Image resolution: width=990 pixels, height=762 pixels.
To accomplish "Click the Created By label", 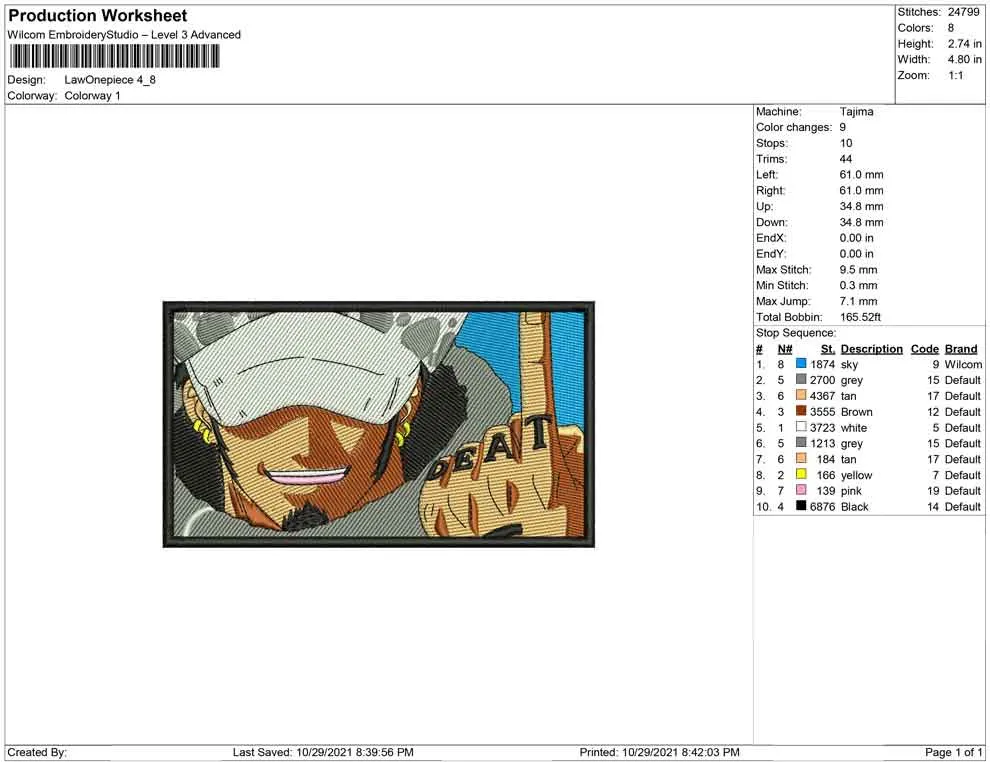I will (37, 752).
